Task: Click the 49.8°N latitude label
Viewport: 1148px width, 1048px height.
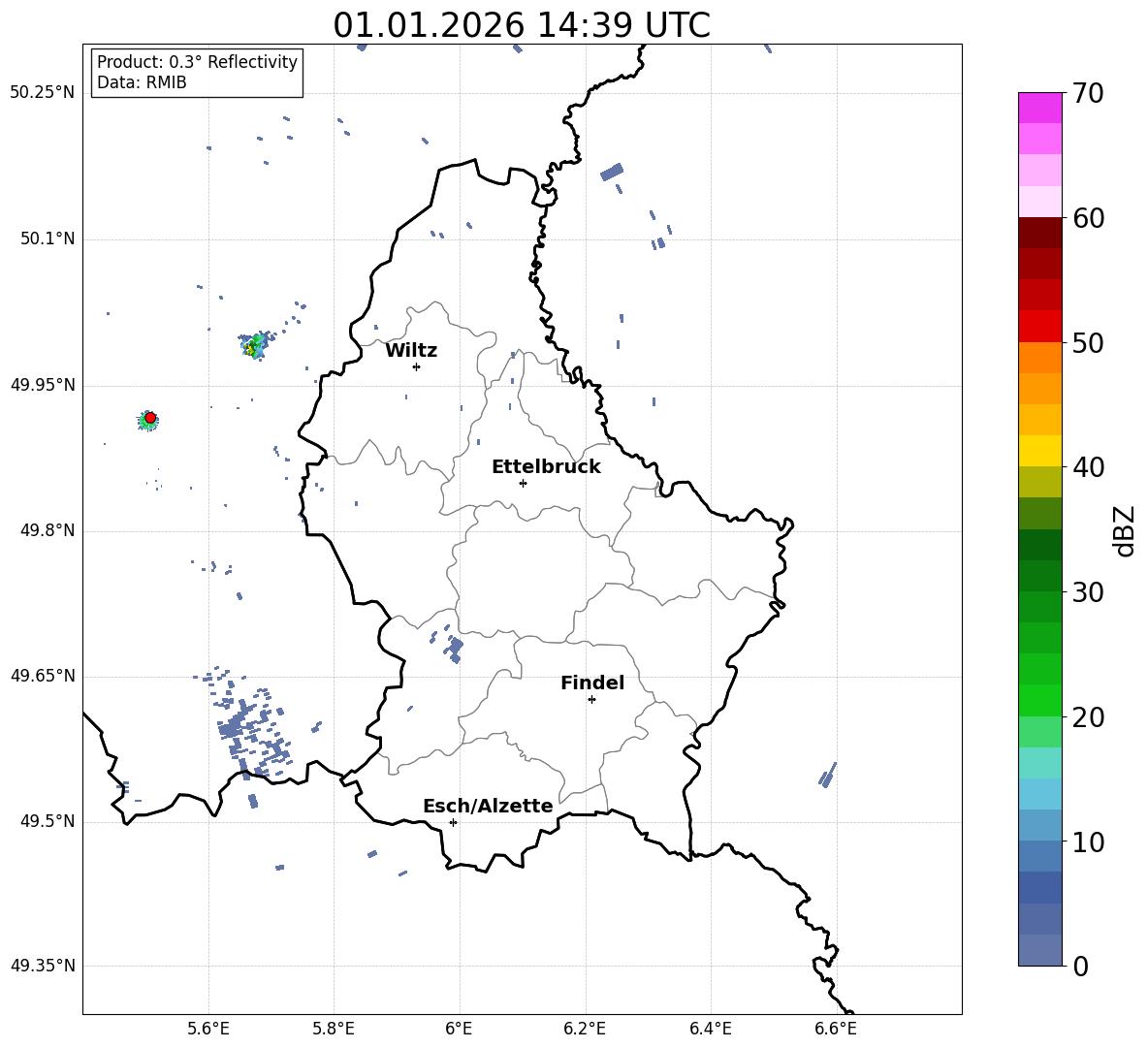Action: 47,530
